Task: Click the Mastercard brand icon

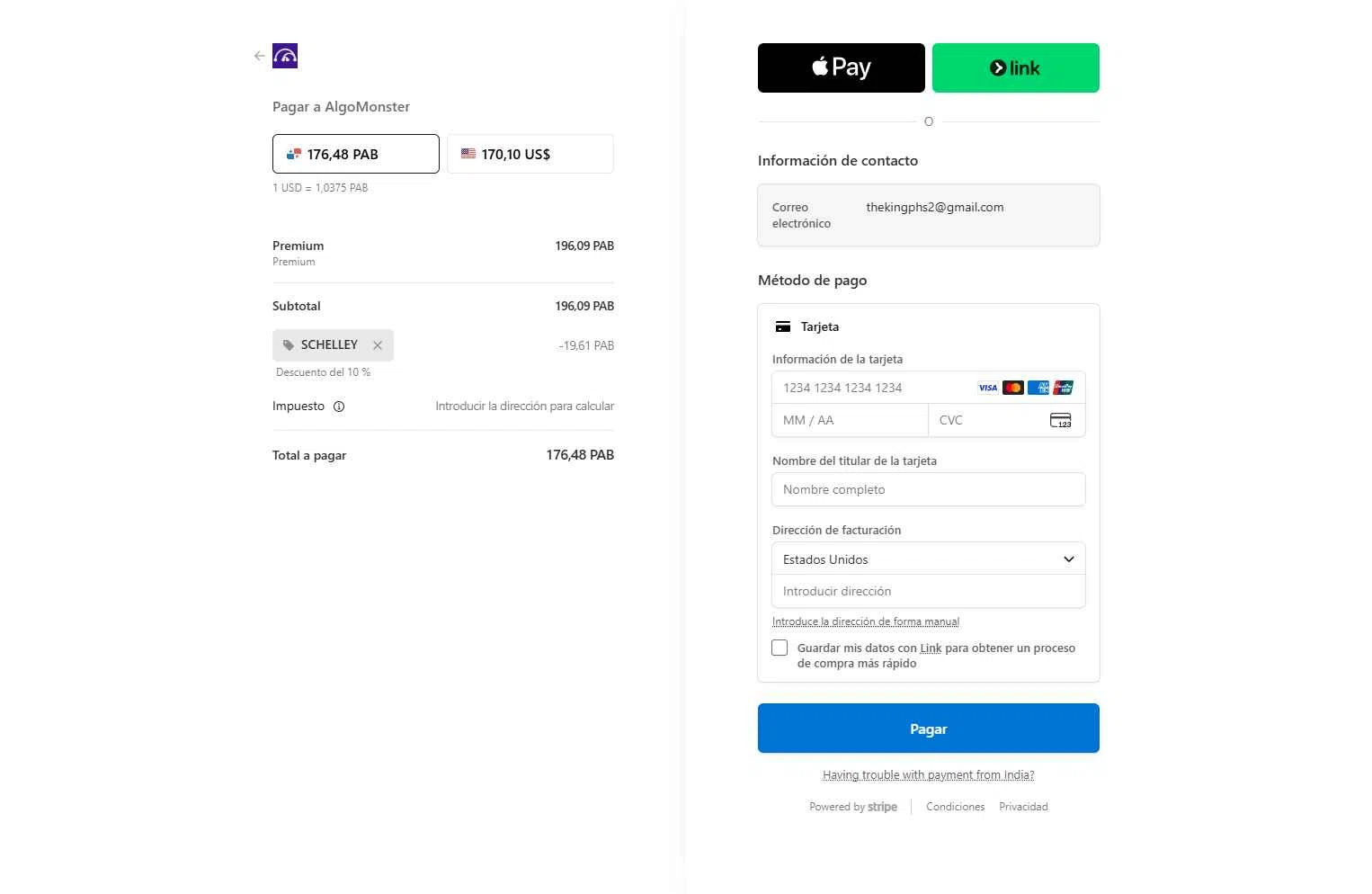Action: (1013, 388)
